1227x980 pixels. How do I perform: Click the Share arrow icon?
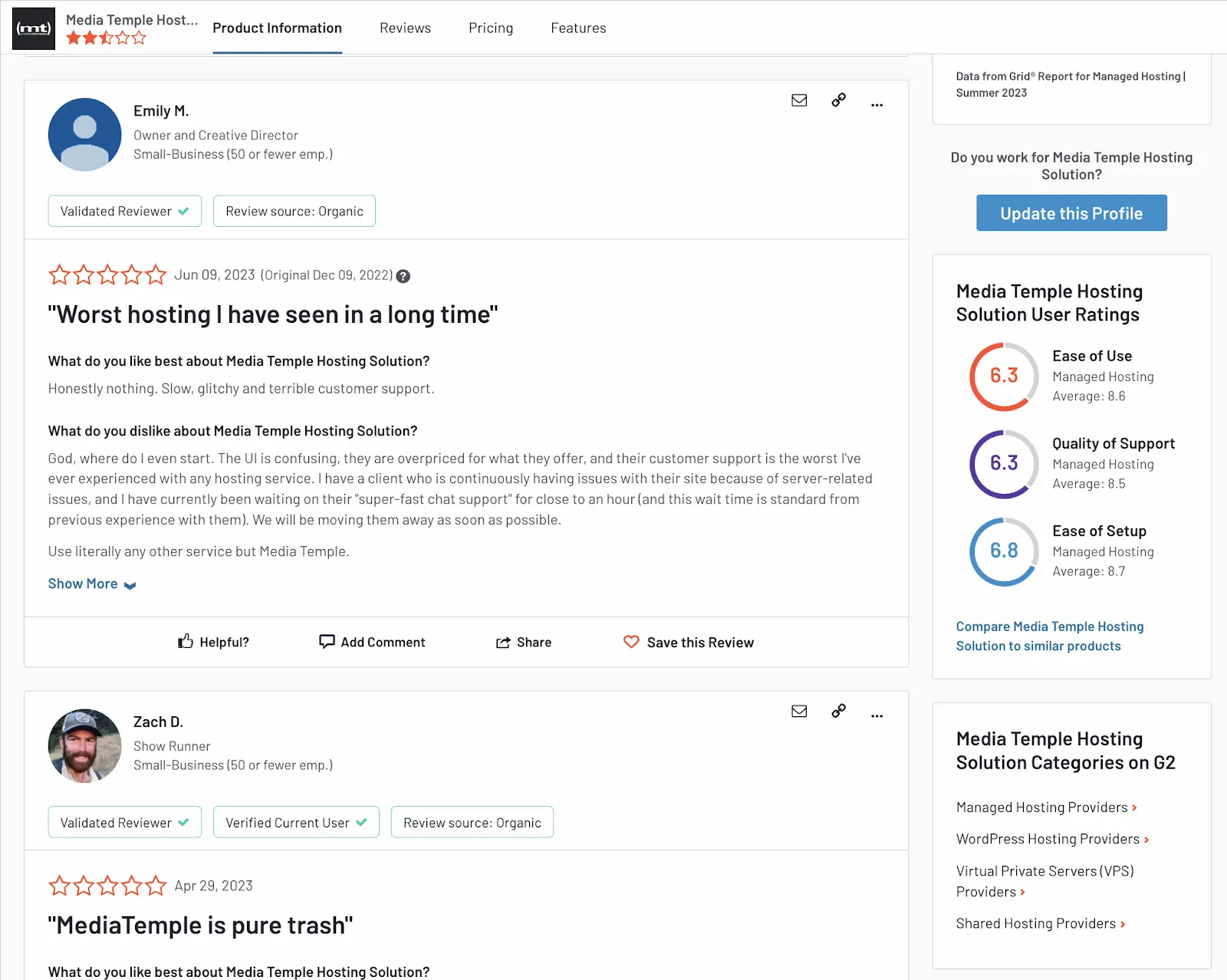tap(503, 643)
